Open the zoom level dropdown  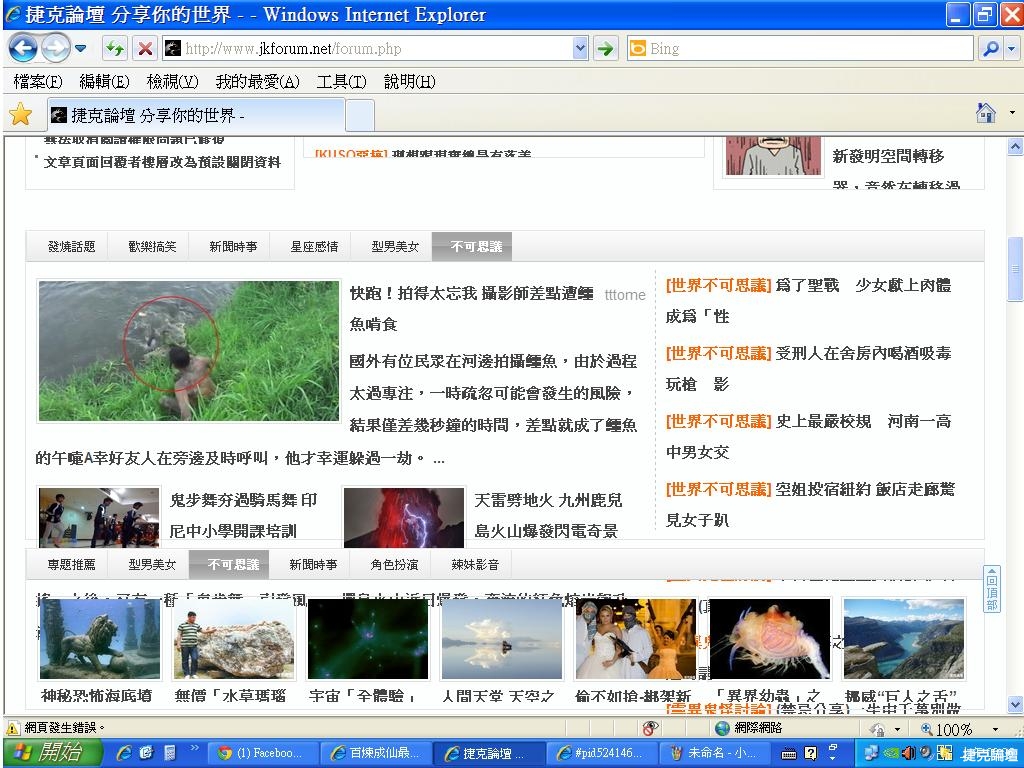994,730
